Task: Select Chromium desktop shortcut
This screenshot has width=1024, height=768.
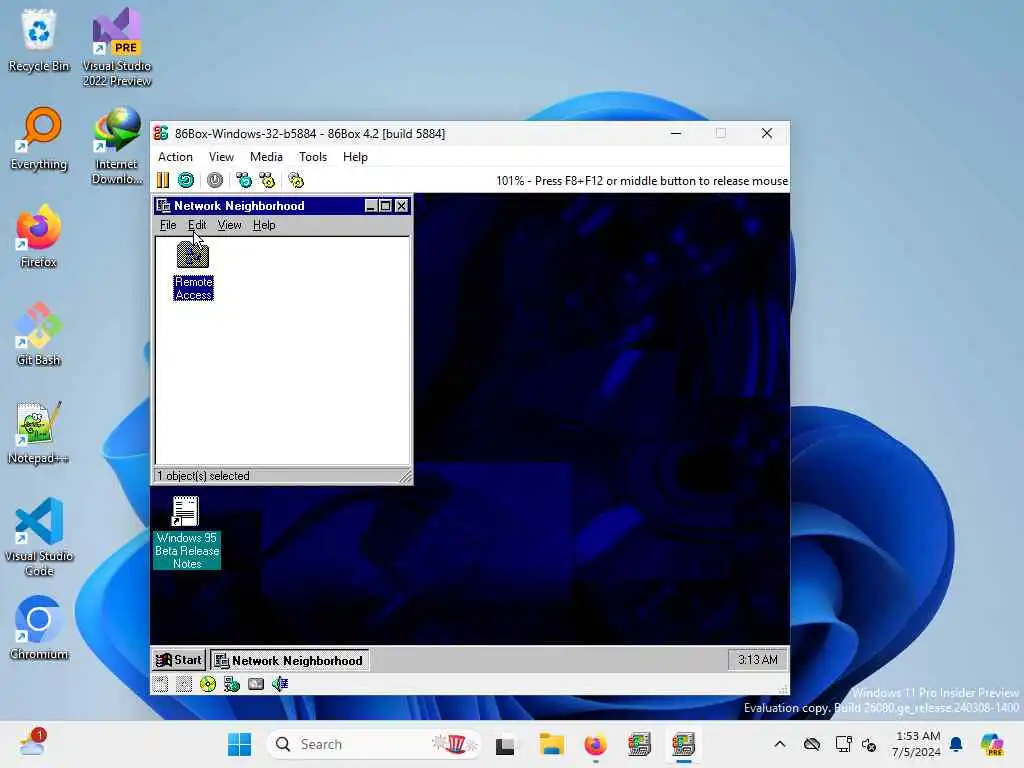Action: [x=39, y=628]
